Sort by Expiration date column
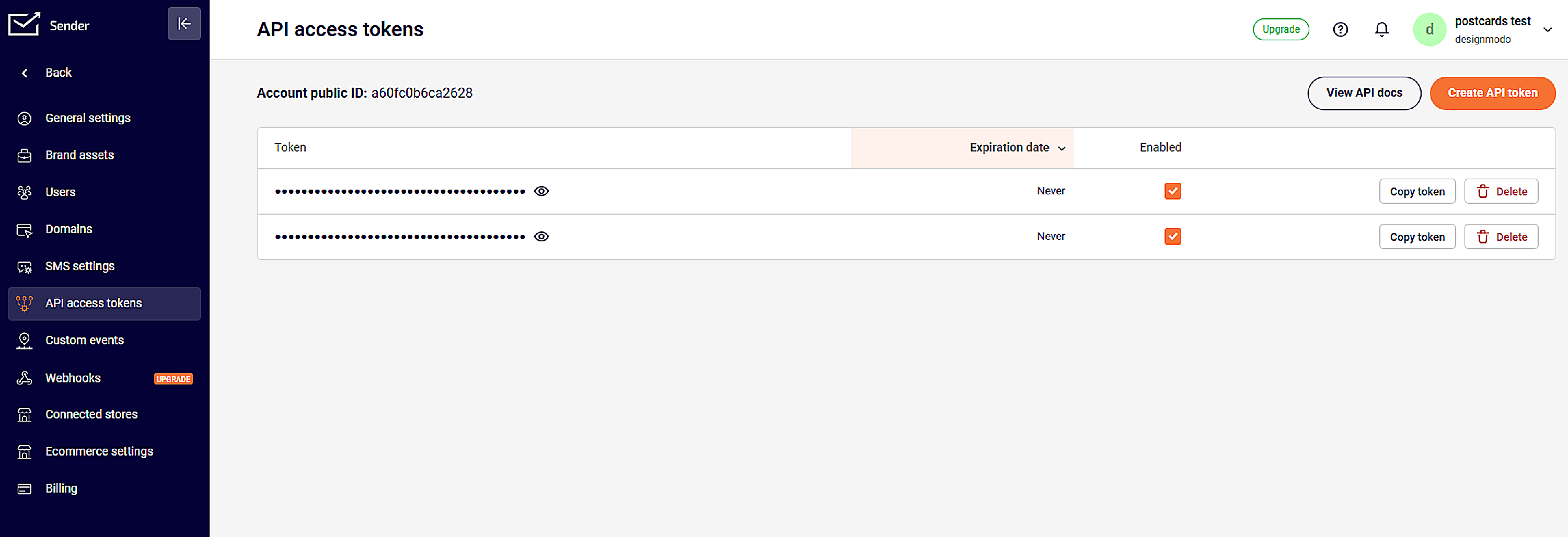 click(1017, 148)
